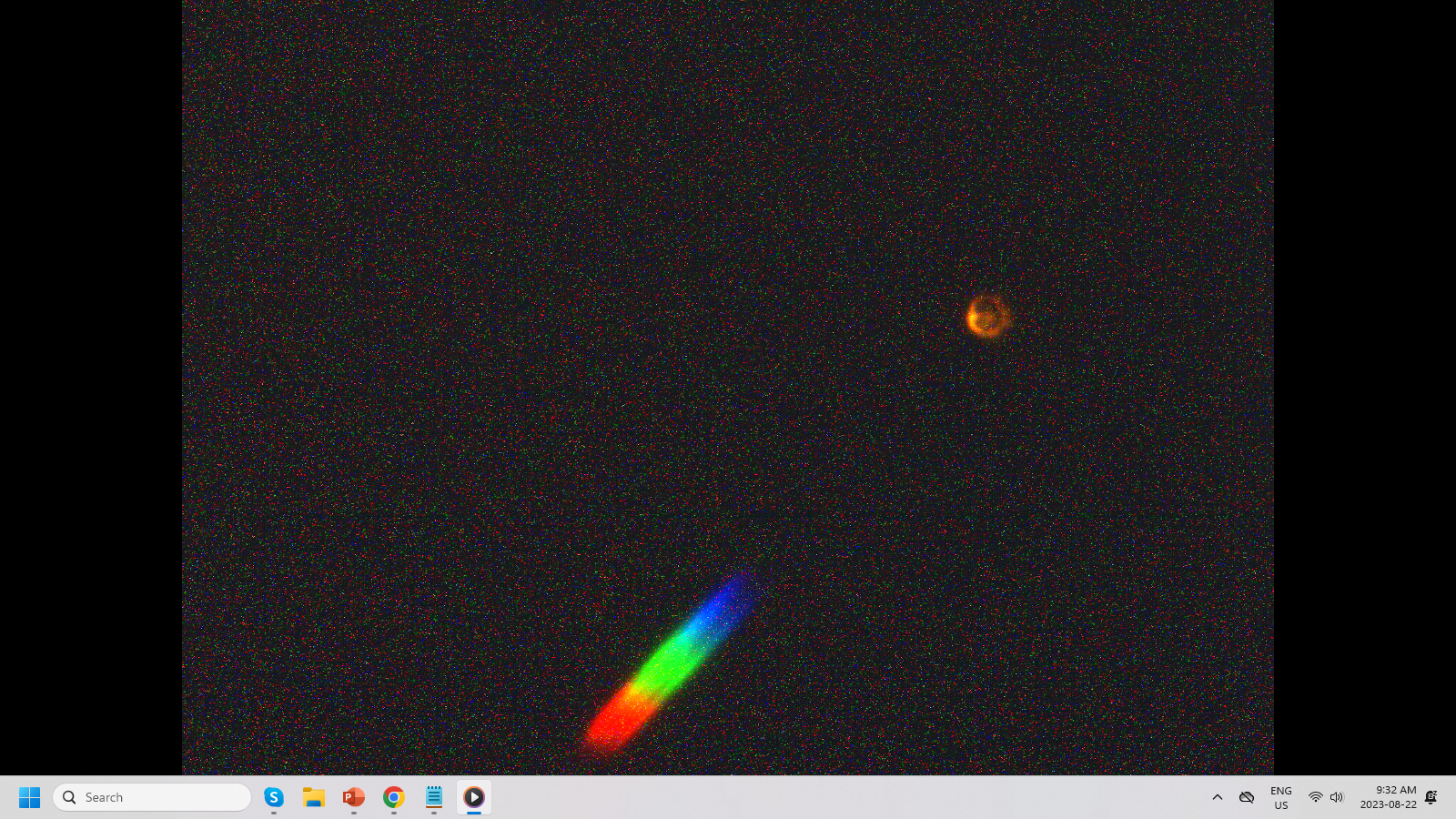Open the Wi-Fi network tray icon

(1315, 797)
